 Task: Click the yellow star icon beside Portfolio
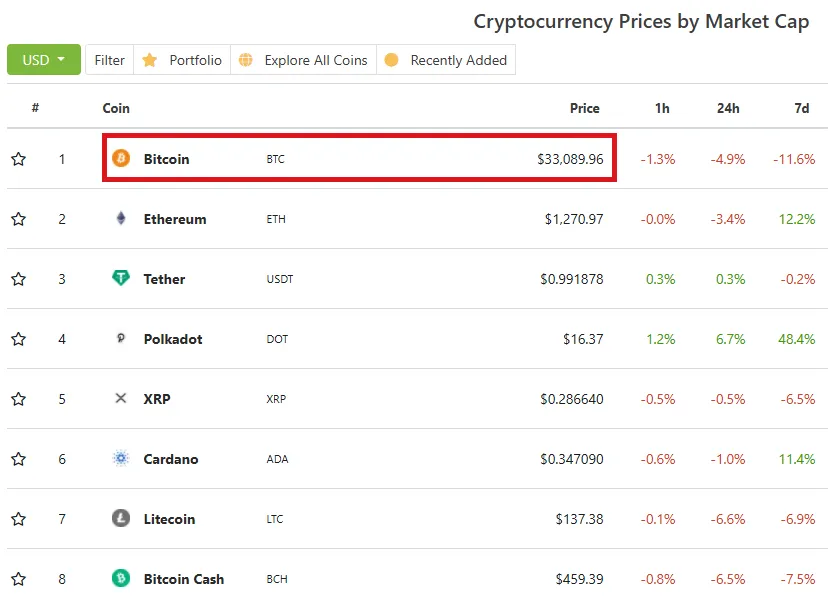[149, 60]
